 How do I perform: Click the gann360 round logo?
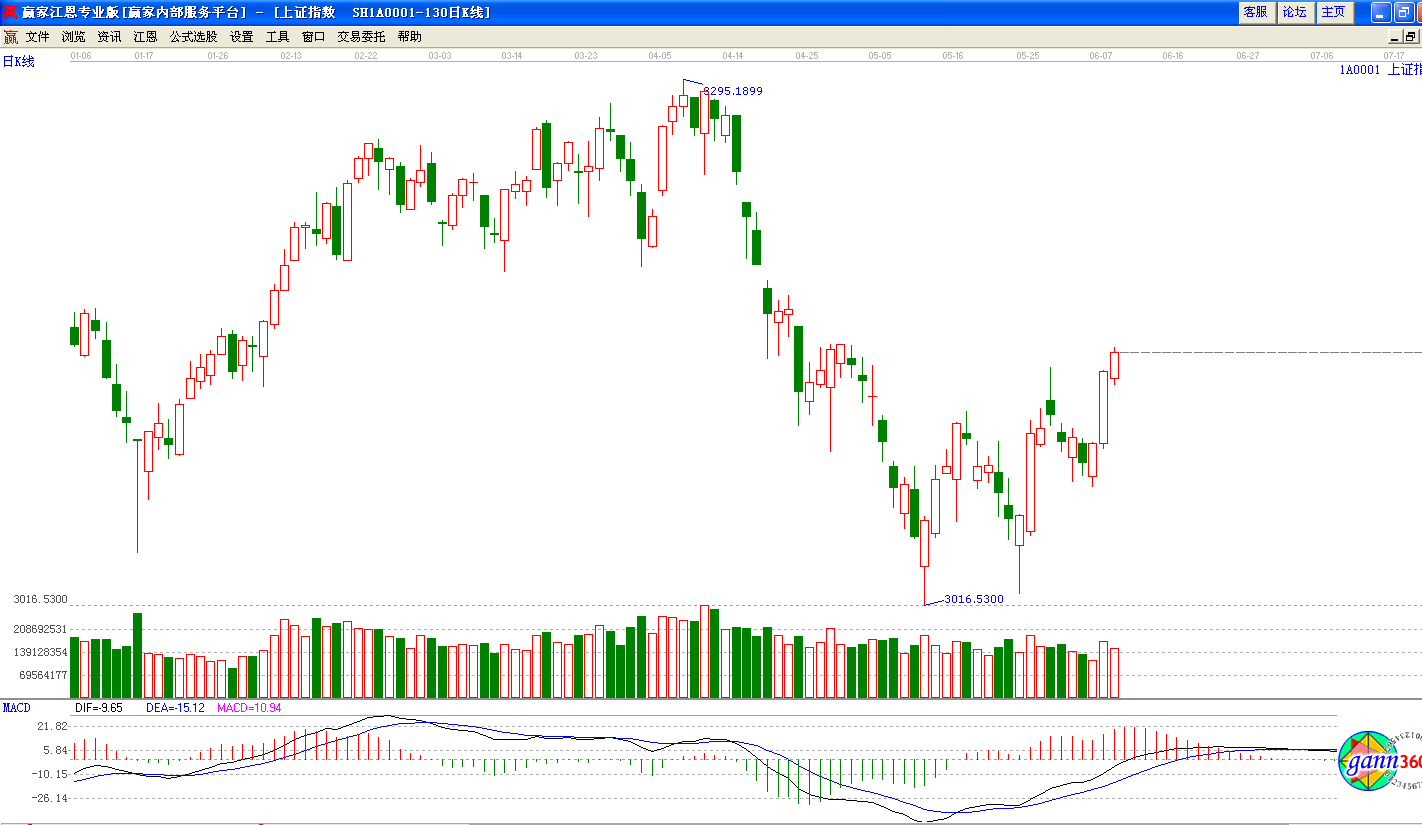click(x=1380, y=762)
